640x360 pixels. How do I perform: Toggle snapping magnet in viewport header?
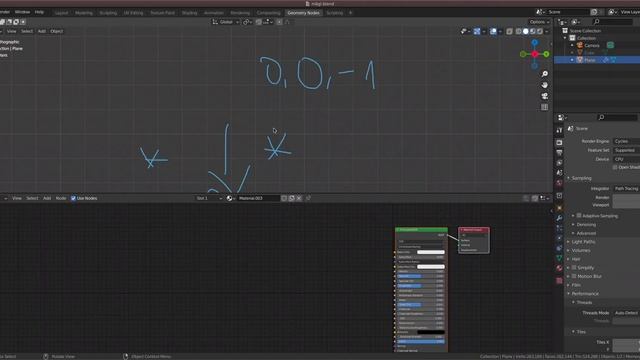(259, 22)
